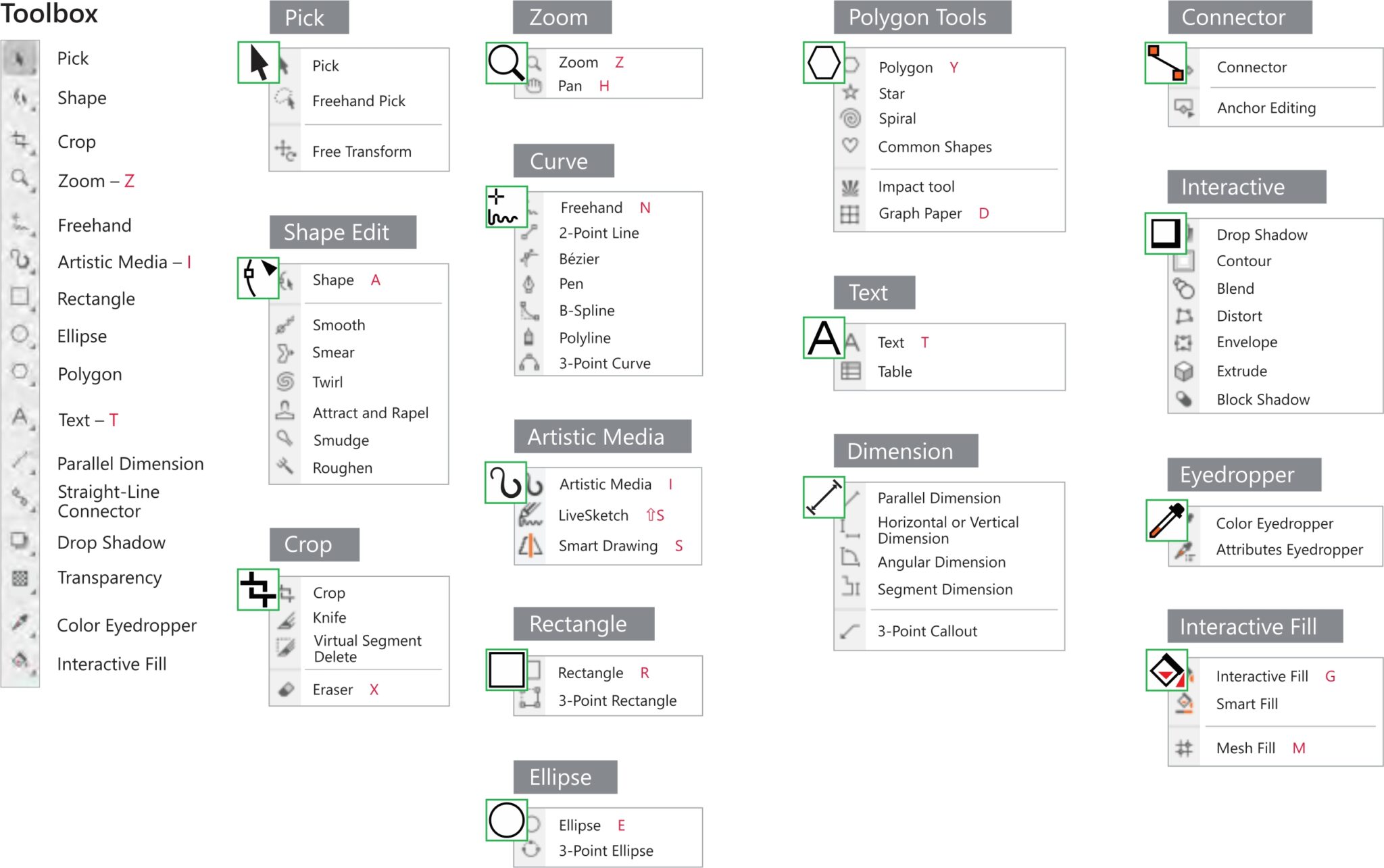Choose B-Spline from the Curve flyout
The width and height of the screenshot is (1384, 868).
(587, 310)
